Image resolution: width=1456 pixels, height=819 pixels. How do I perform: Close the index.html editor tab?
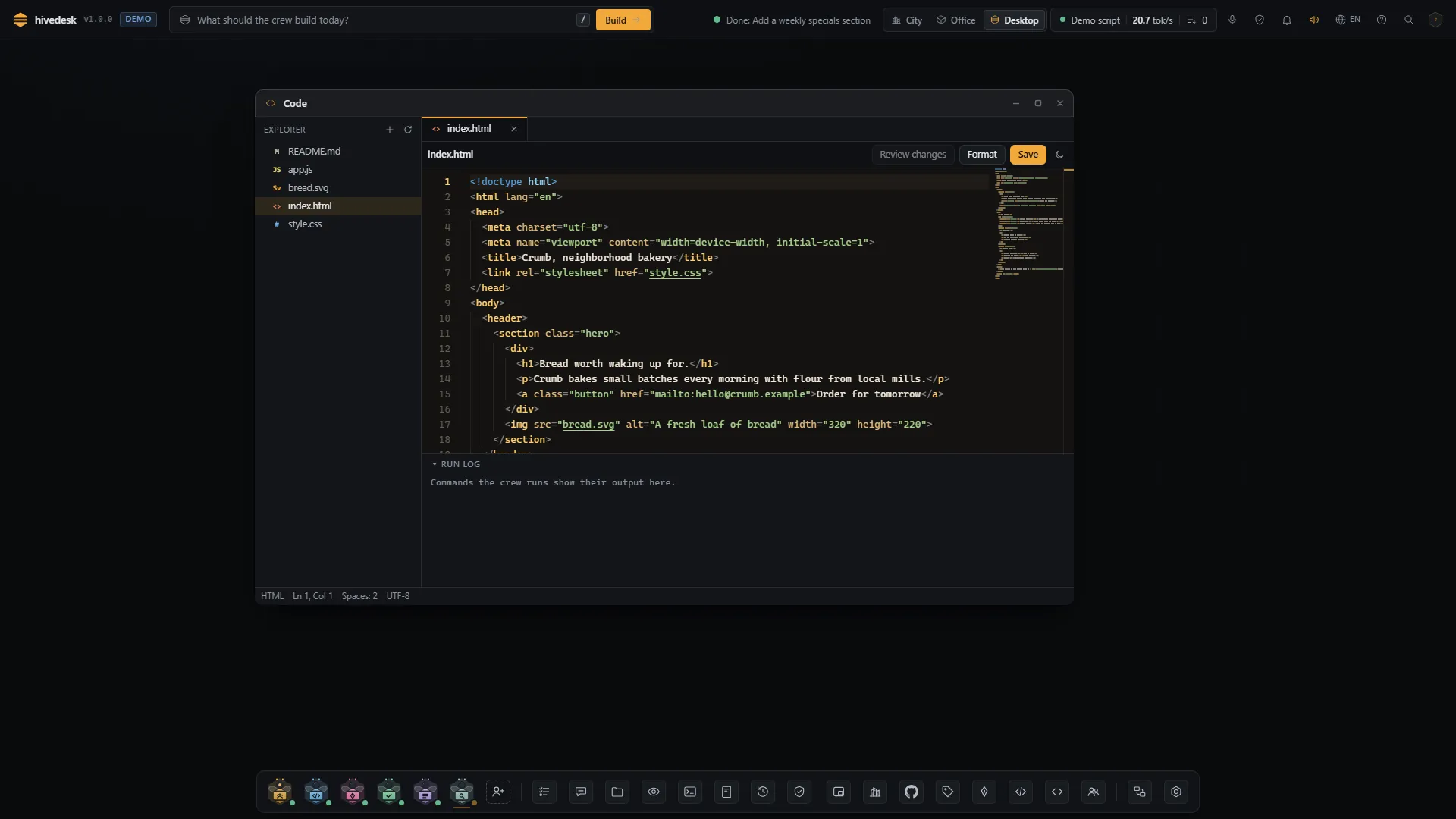(x=514, y=129)
